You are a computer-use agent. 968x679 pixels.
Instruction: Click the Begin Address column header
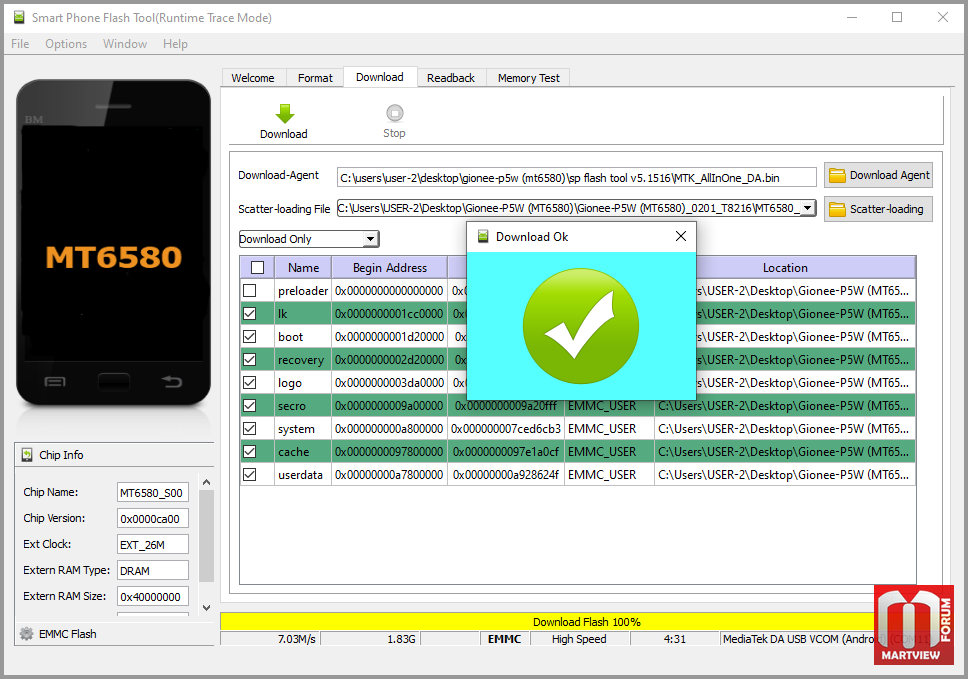[390, 268]
